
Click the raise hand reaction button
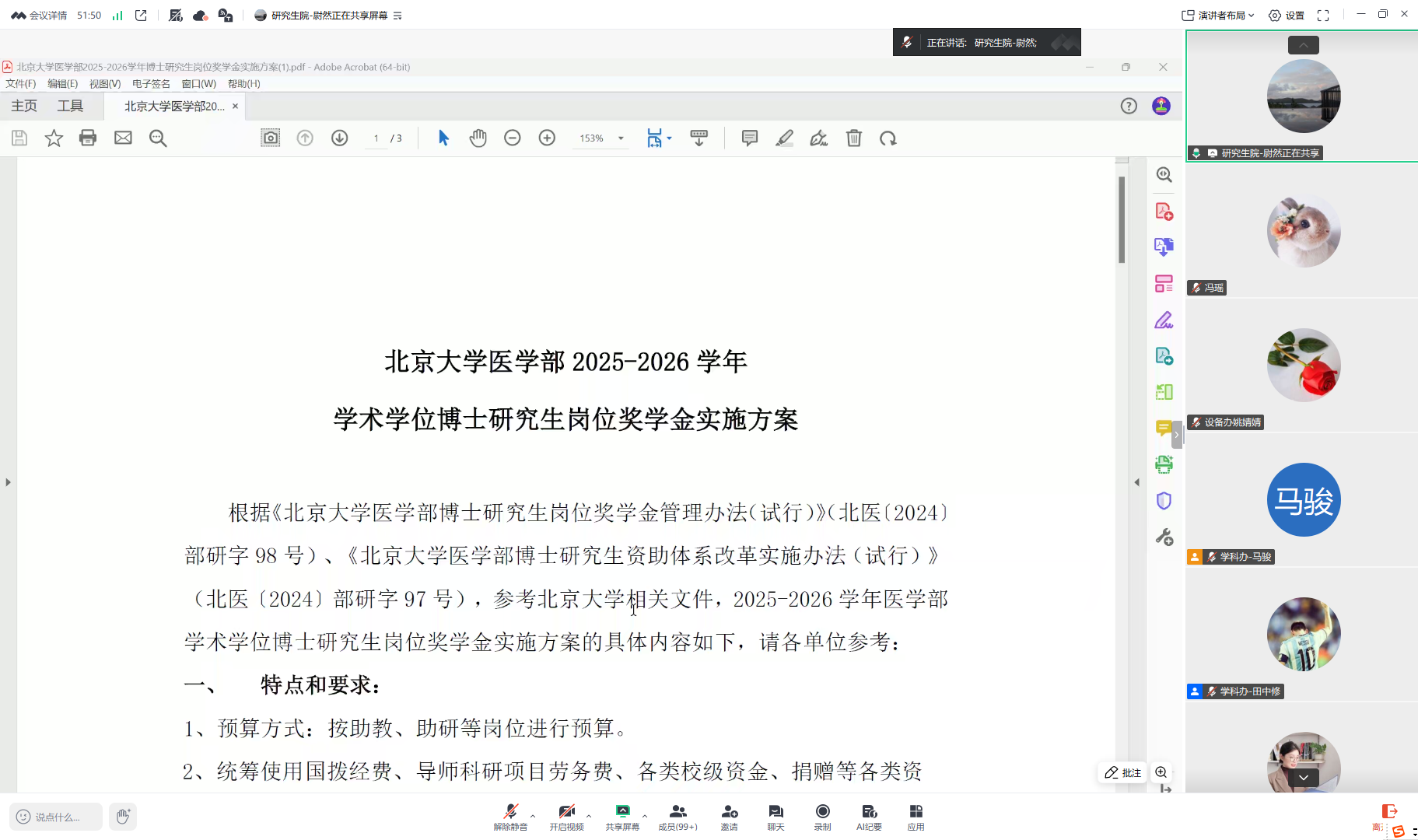(123, 817)
